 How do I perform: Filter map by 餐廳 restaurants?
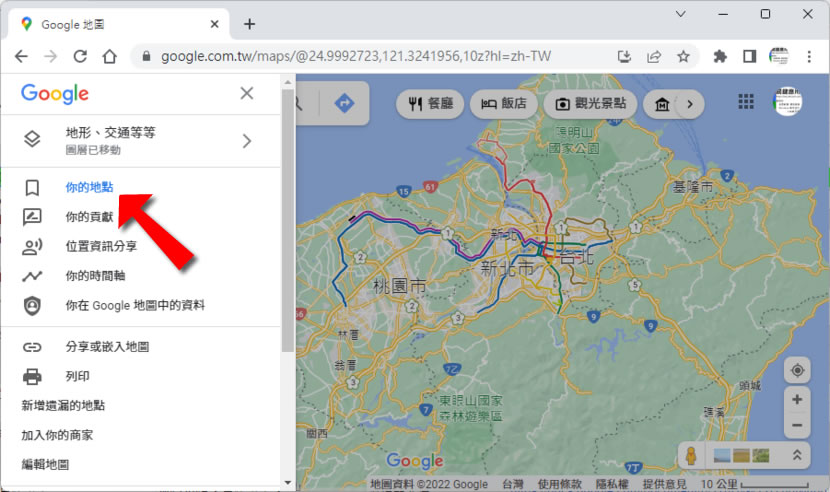point(430,104)
